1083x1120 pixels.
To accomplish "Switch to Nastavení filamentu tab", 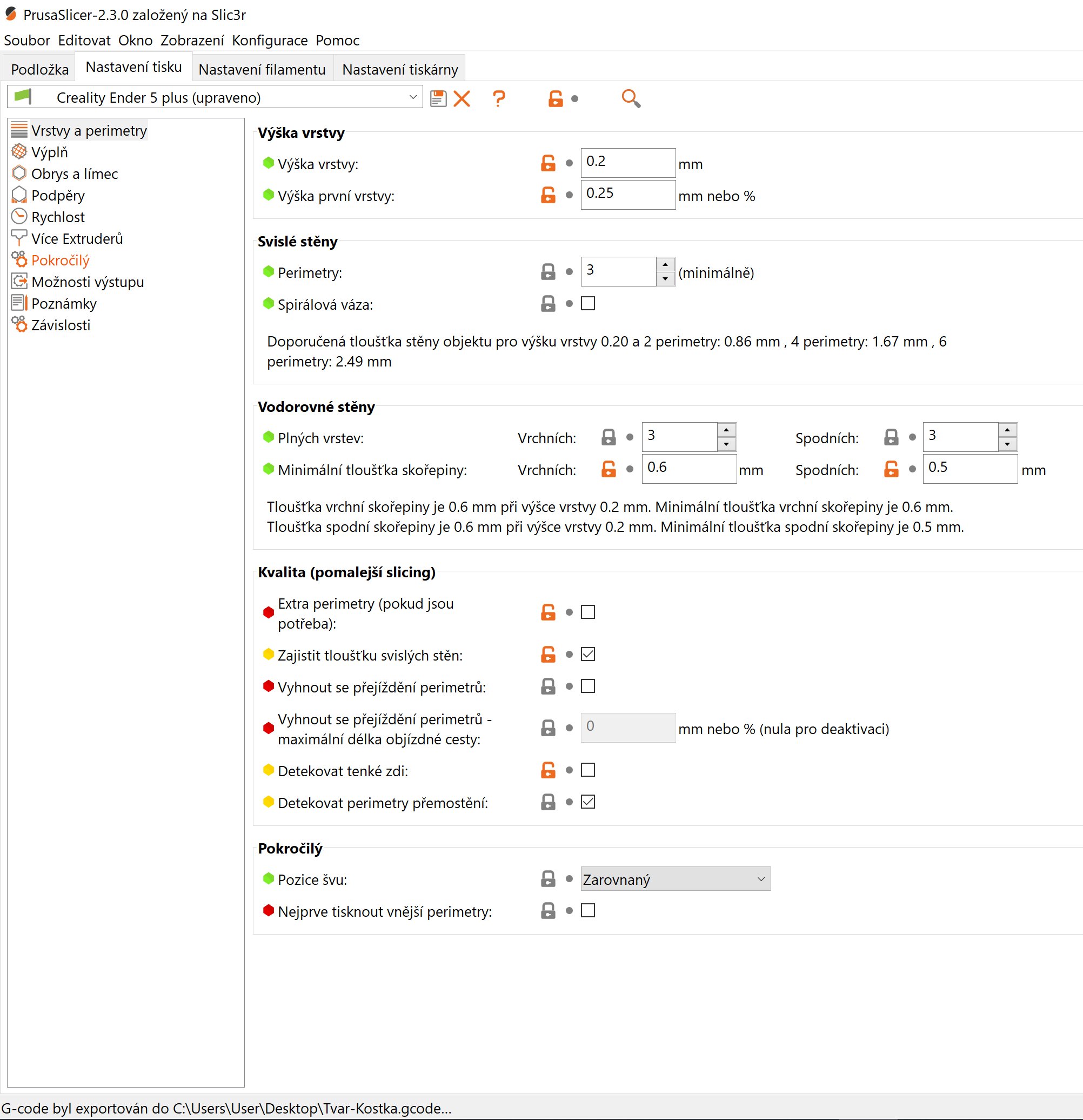I will 262,69.
